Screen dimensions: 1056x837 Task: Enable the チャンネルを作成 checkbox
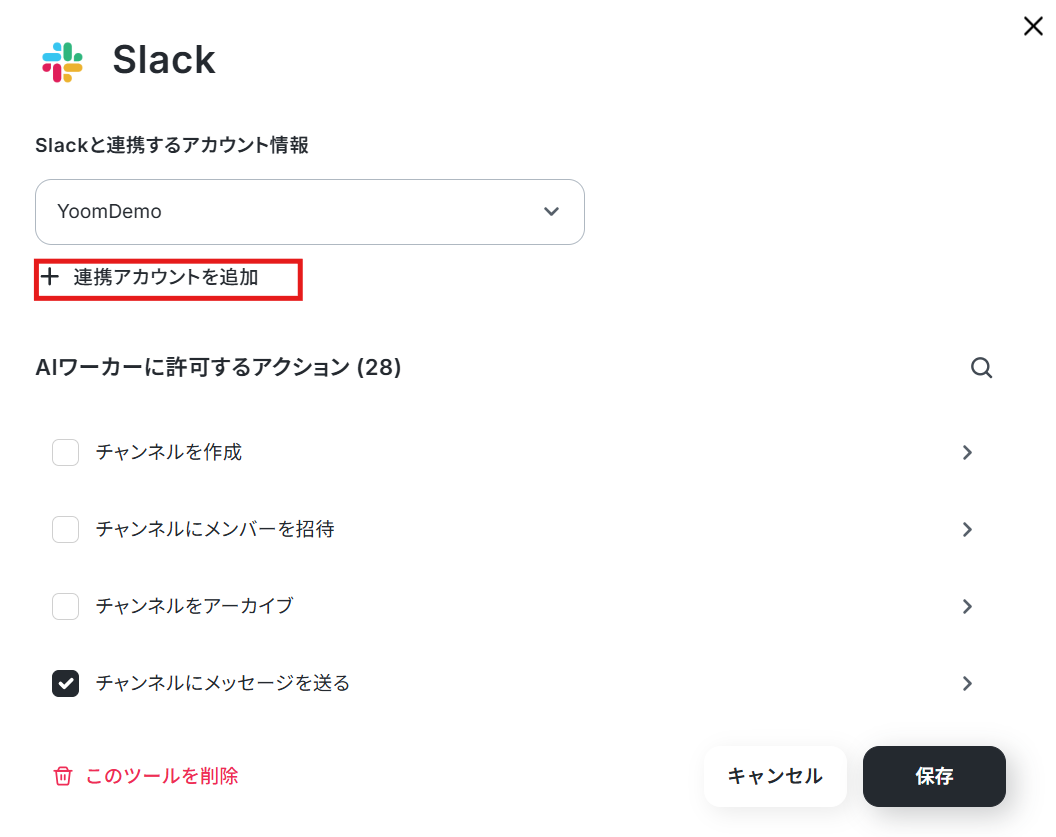coord(65,453)
